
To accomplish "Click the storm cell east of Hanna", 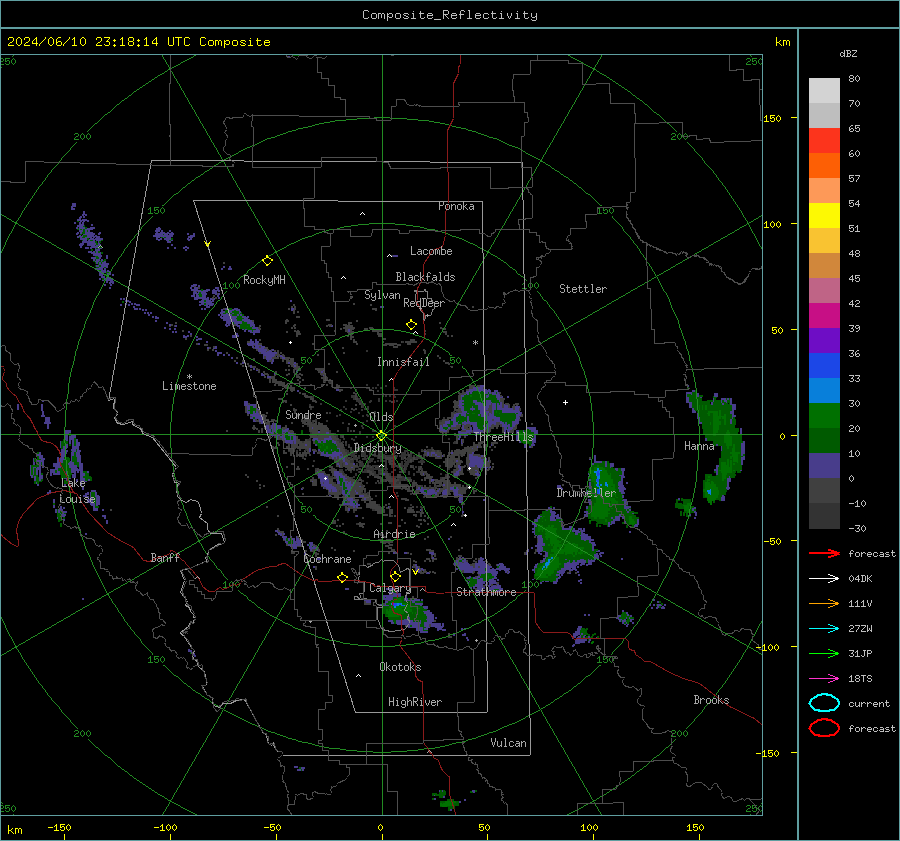I will (717, 445).
